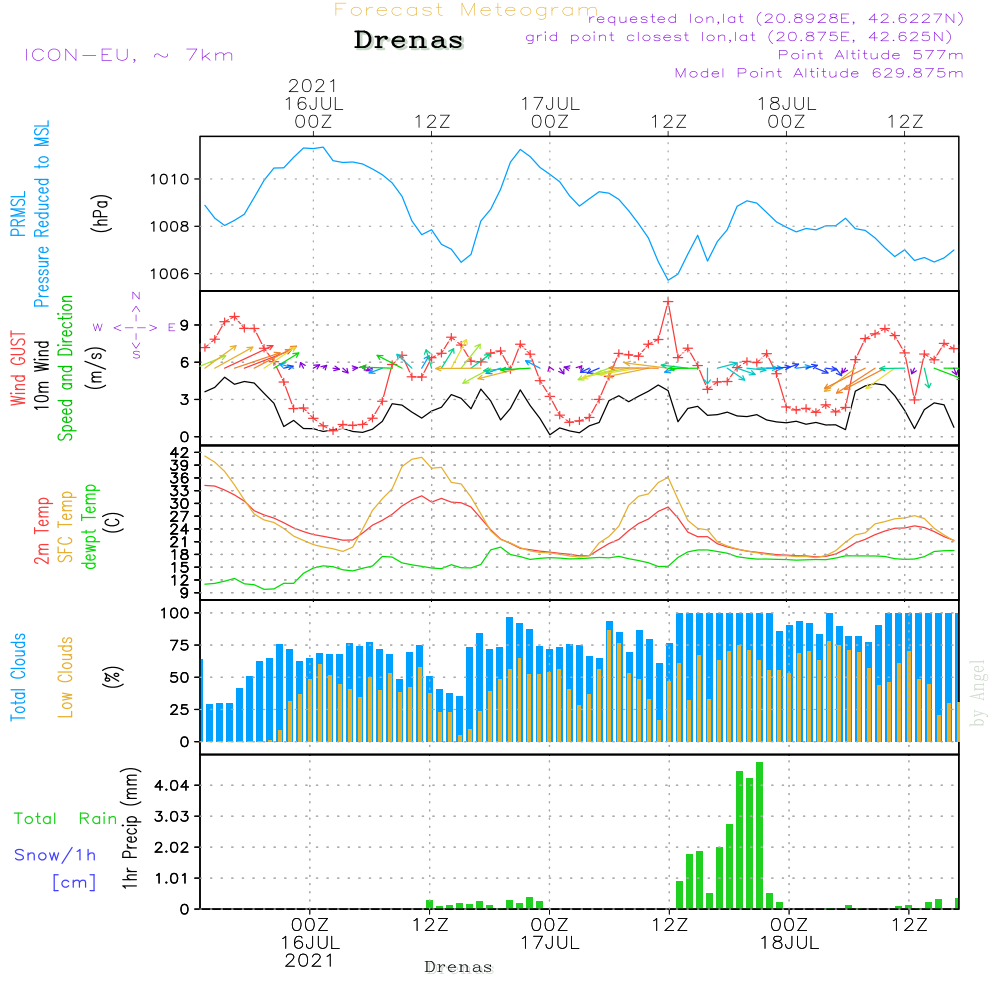Click the red "Wind GUST" label

click(x=18, y=368)
